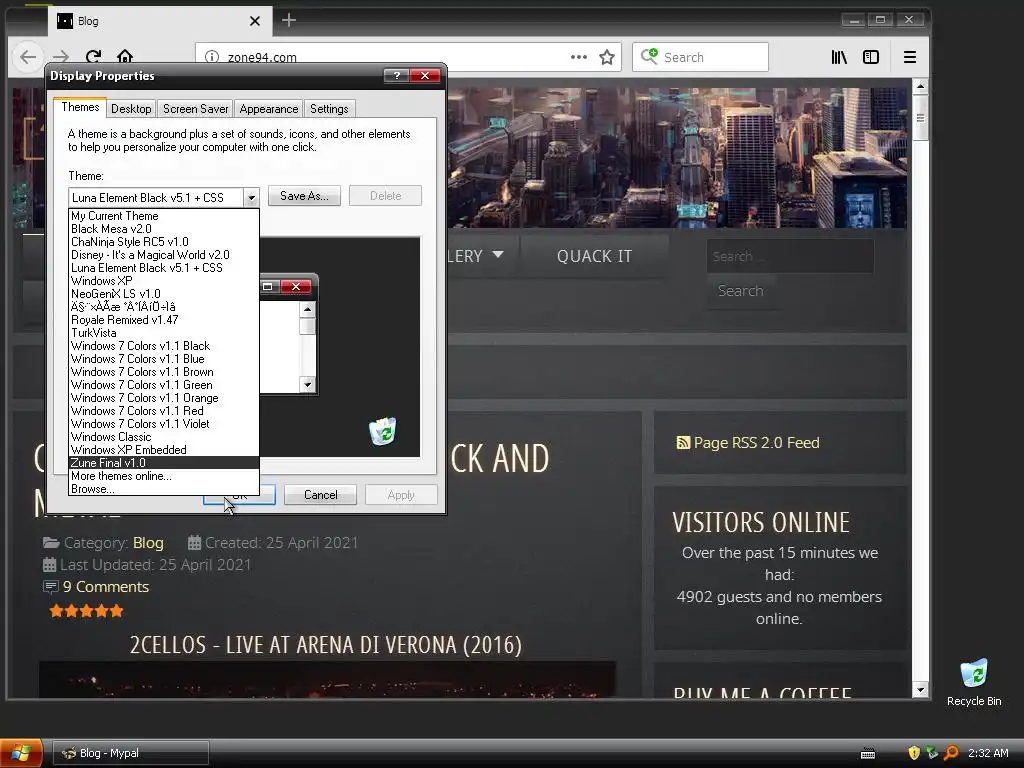The image size is (1024, 768).
Task: Click the site info icon in address bar
Action: [x=212, y=57]
